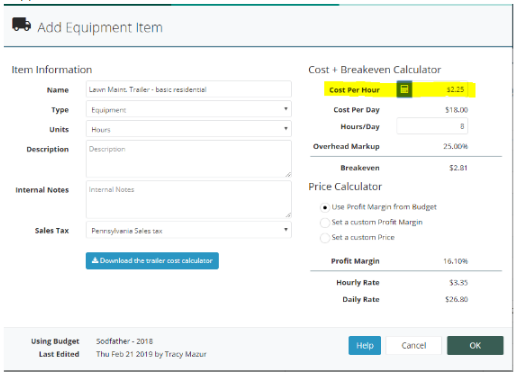Viewport: 519px width, 380px height.
Task: Click the Daily Rate value $26.80
Action: pyautogui.click(x=456, y=299)
